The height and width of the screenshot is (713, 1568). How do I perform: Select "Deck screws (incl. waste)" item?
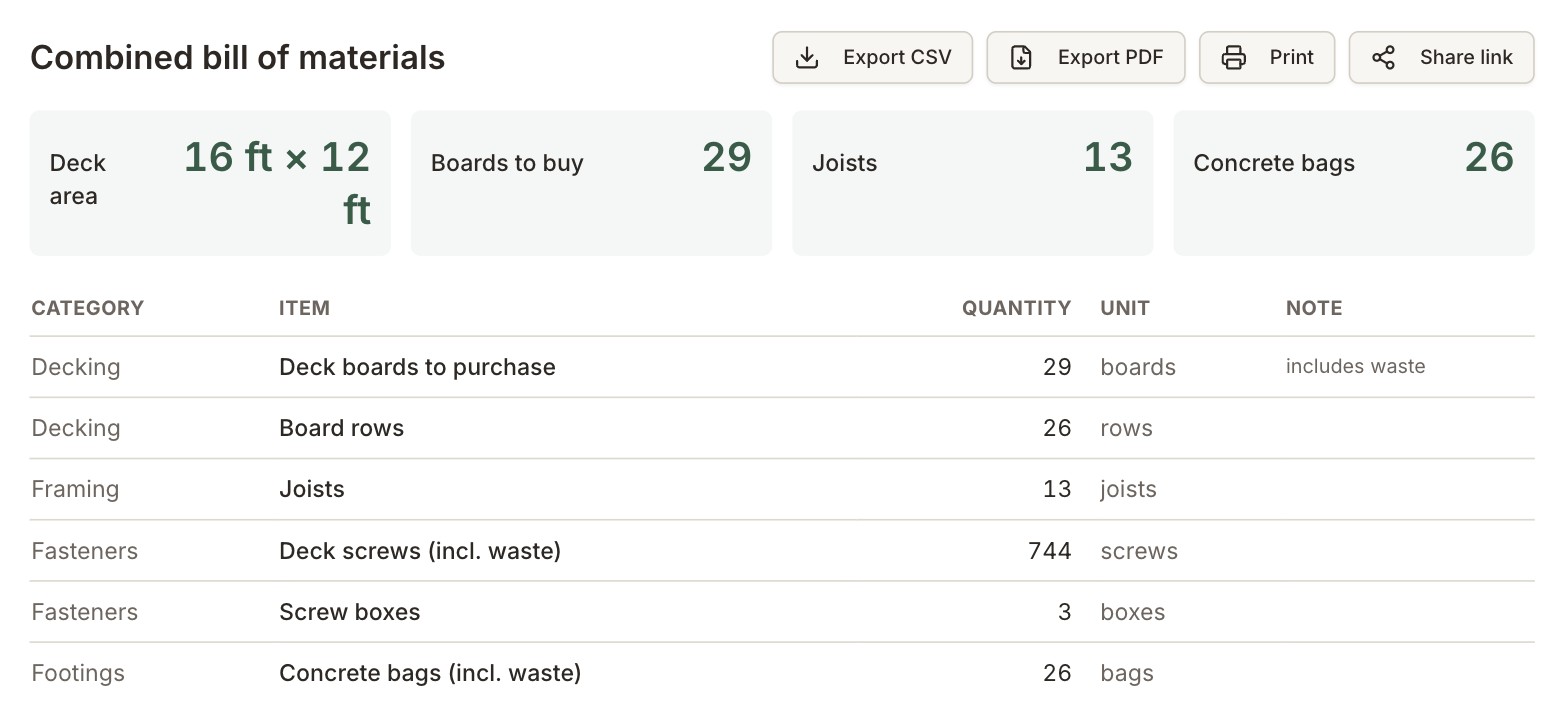click(420, 551)
